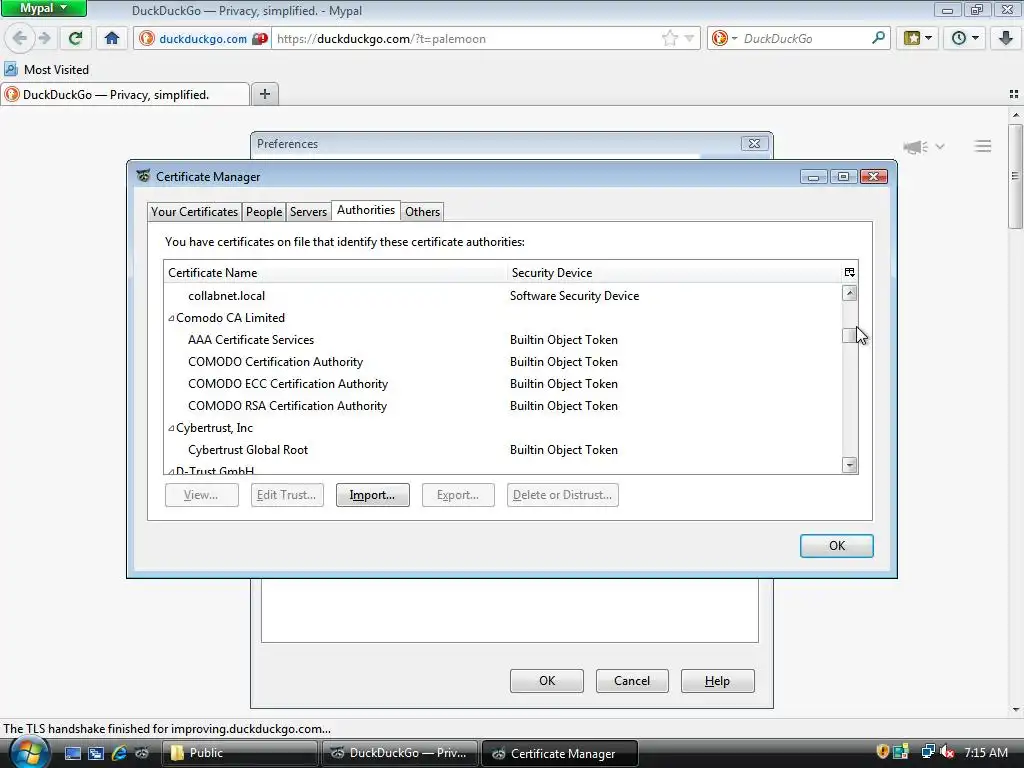Screen dimensions: 1024x768
Task: Click certificate list scroll down arrow
Action: pos(850,465)
